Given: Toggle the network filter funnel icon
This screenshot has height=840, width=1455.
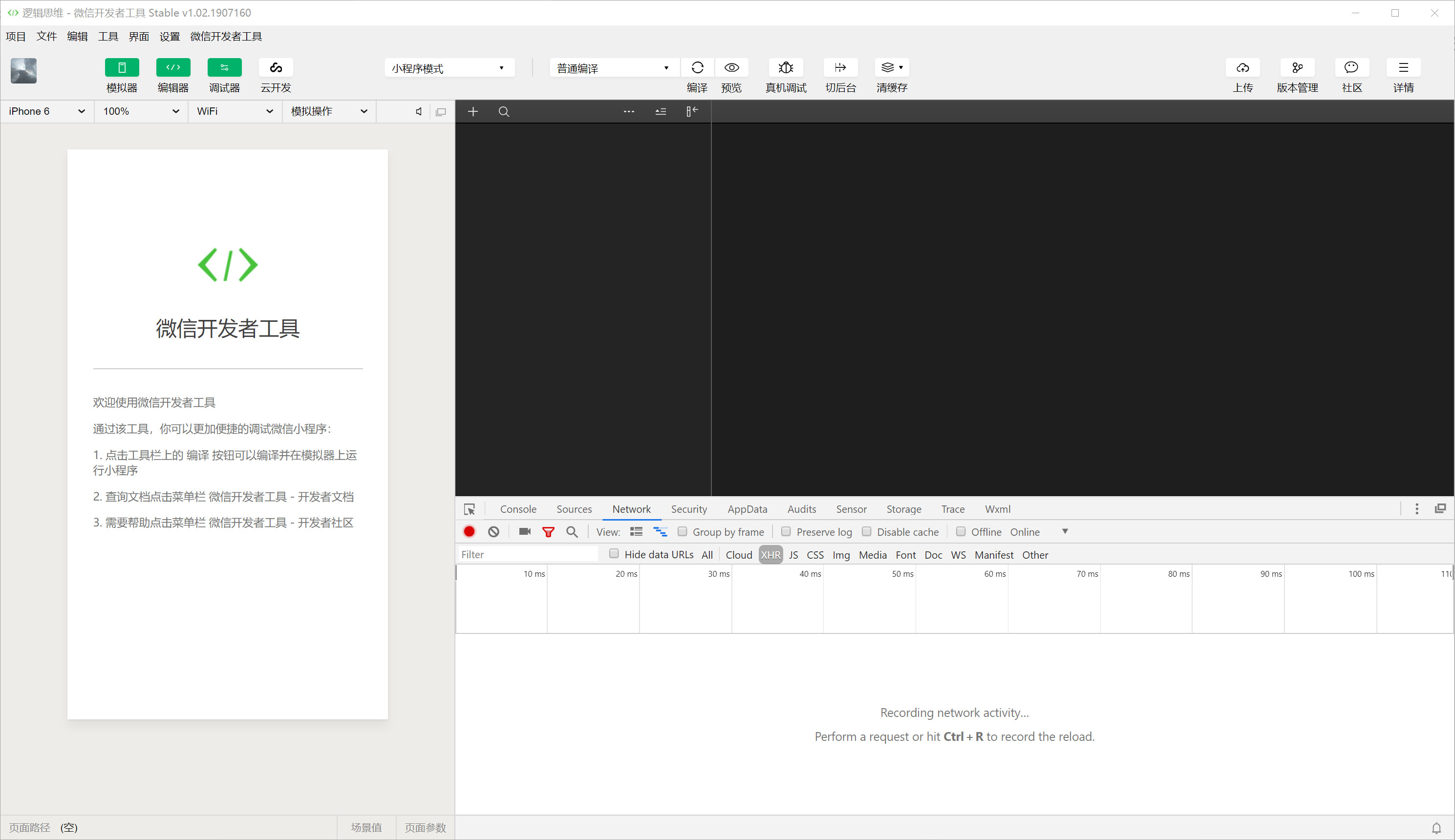Looking at the screenshot, I should tap(548, 532).
